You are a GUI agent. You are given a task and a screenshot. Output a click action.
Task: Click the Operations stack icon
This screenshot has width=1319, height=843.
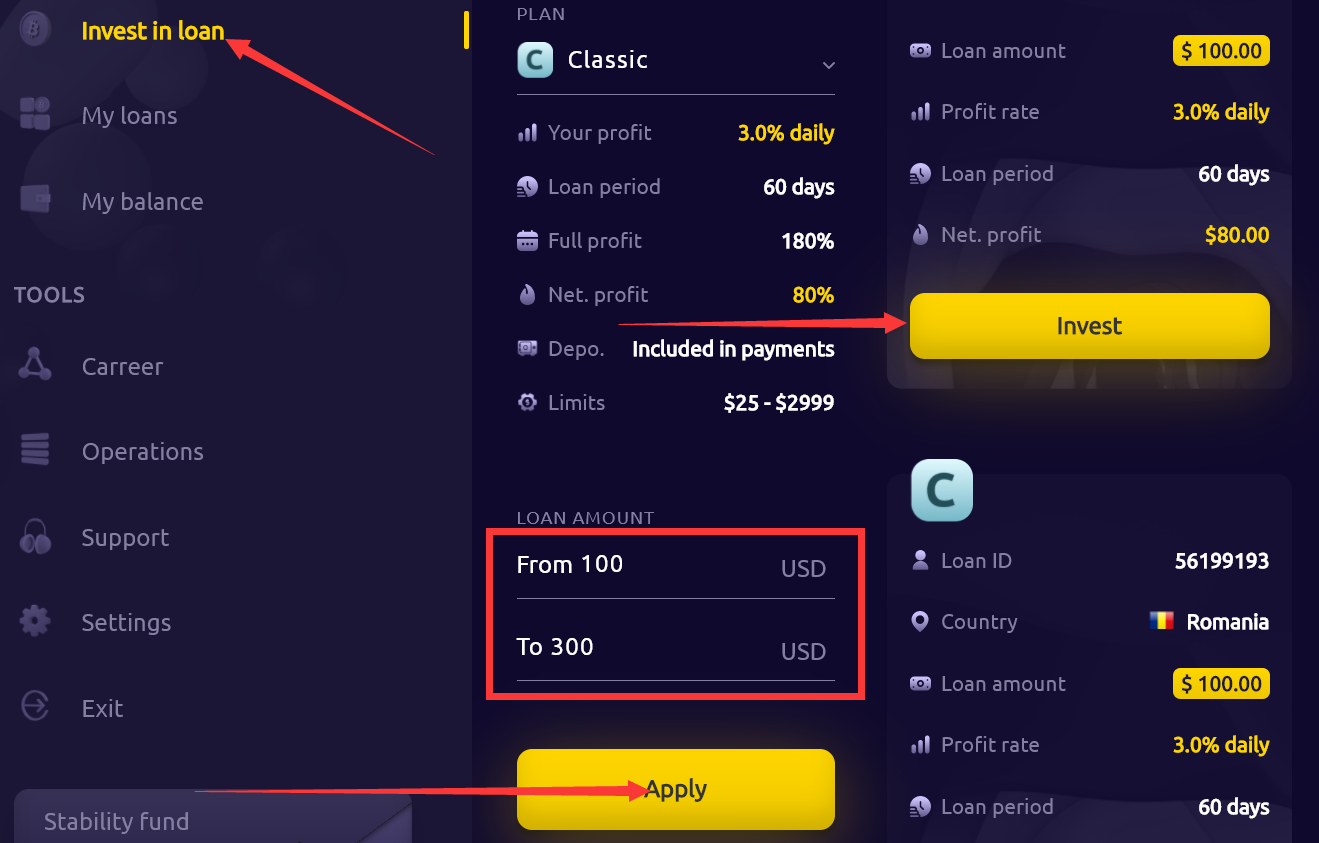coord(35,449)
